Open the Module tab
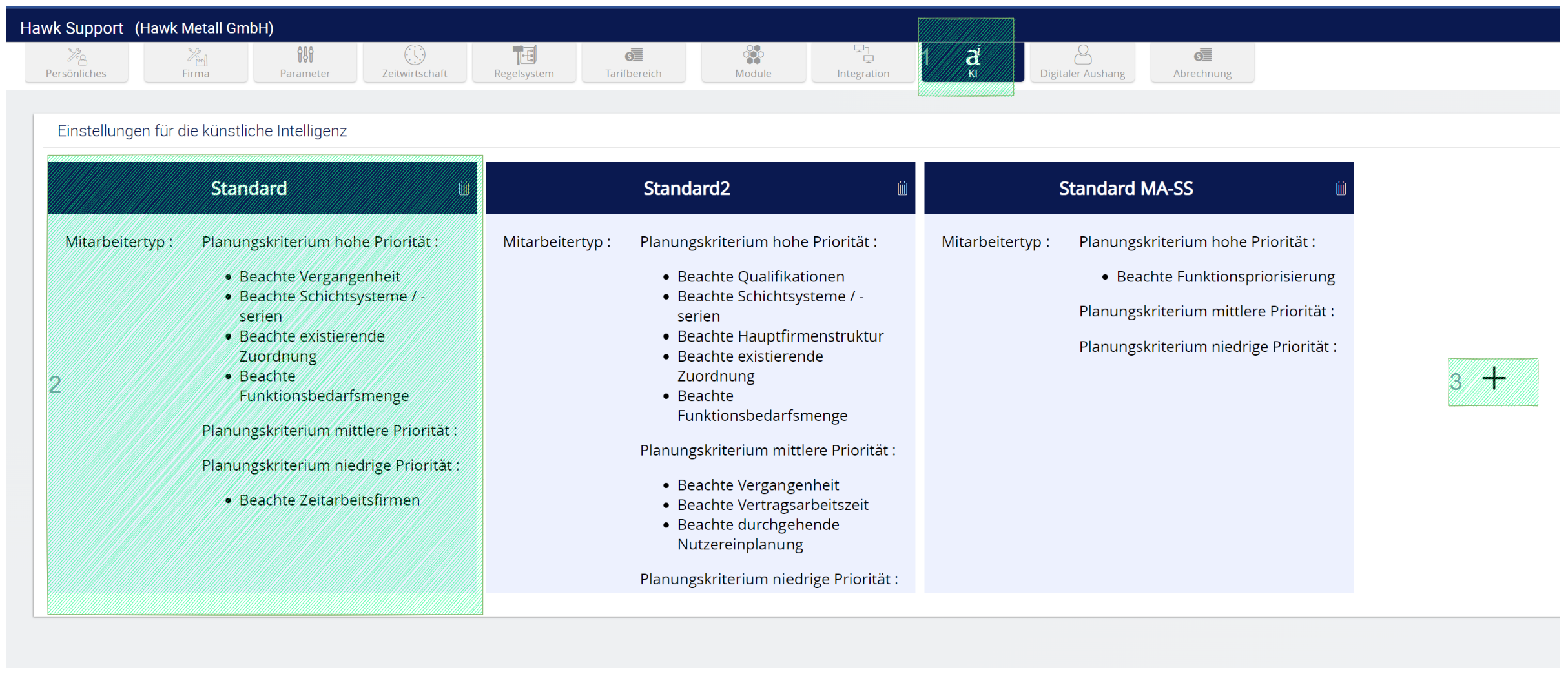Image resolution: width=1568 pixels, height=674 pixels. tap(753, 63)
